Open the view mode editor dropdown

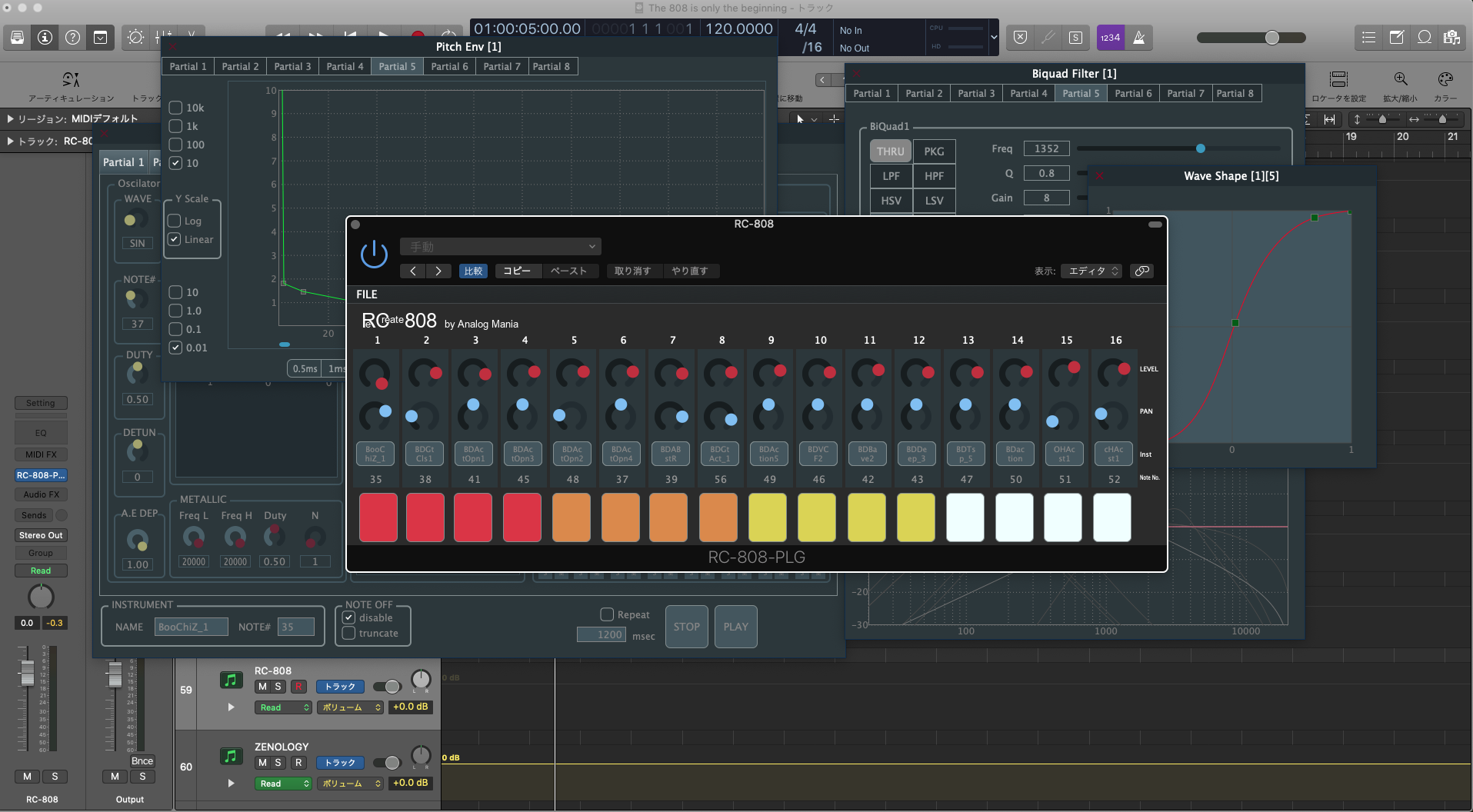1091,271
